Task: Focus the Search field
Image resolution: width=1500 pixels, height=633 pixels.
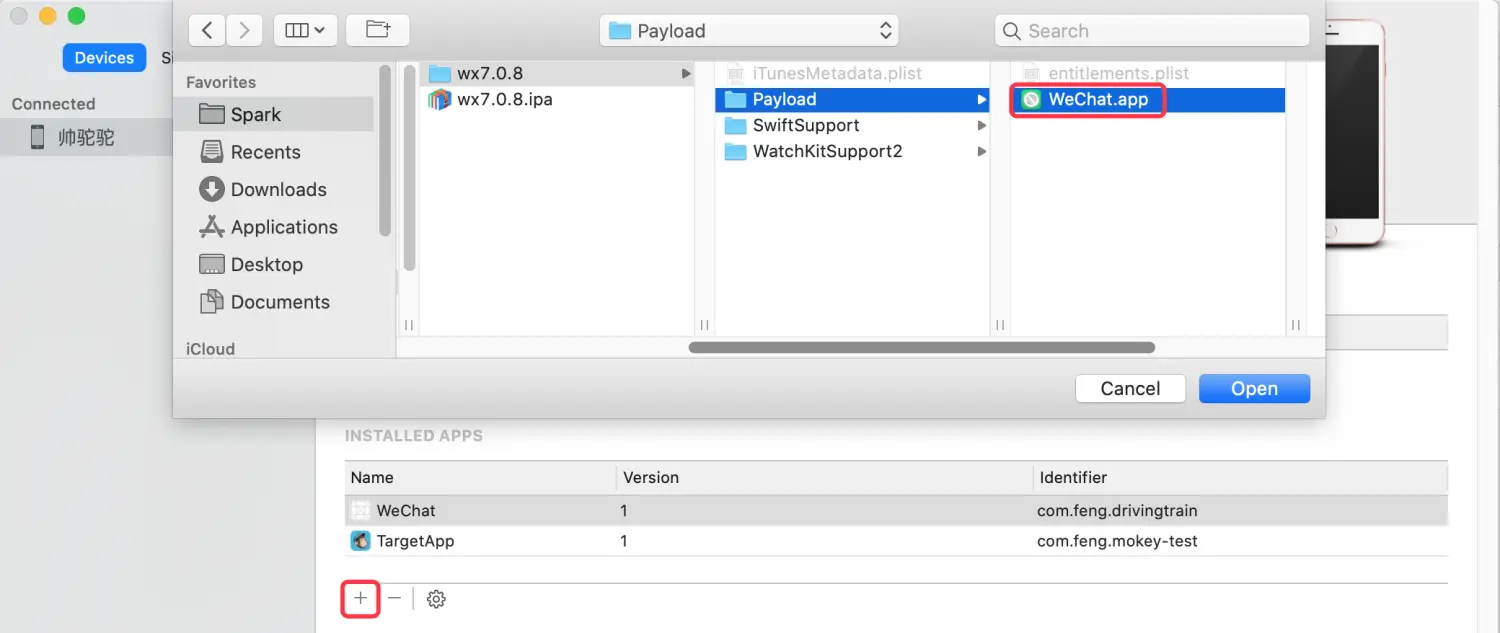Action: click(1152, 31)
